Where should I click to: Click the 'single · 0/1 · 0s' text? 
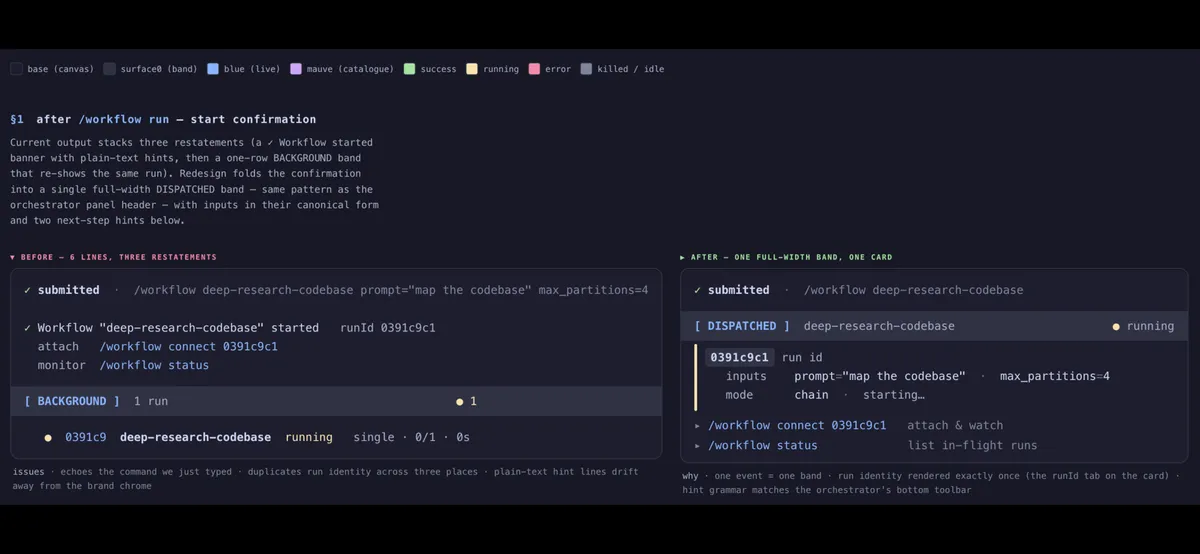click(412, 437)
